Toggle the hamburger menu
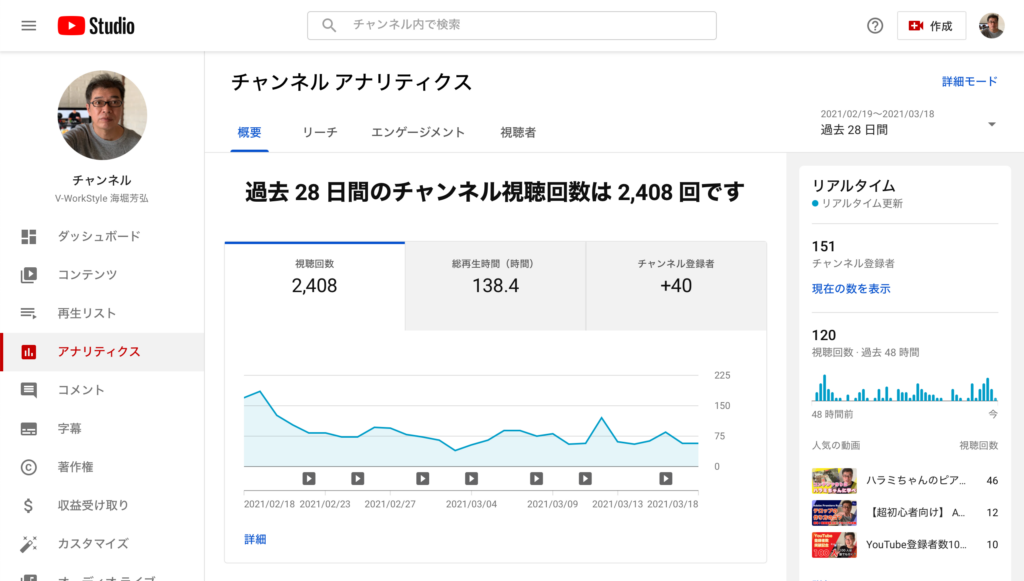The height and width of the screenshot is (581, 1024). 28,25
